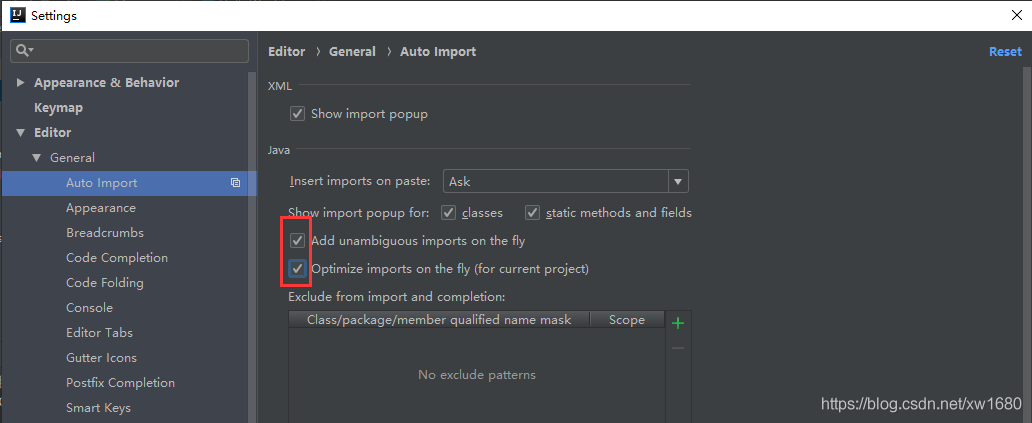
Task: Focus the settings search field
Action: (x=129, y=51)
